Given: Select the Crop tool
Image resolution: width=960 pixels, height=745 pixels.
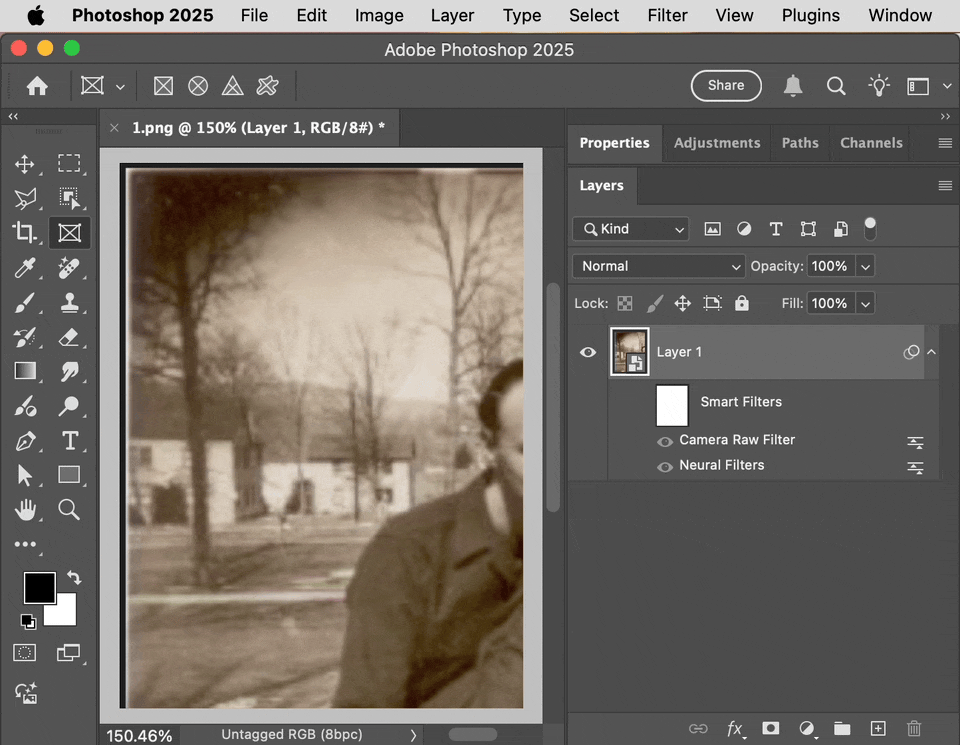Looking at the screenshot, I should [24, 233].
